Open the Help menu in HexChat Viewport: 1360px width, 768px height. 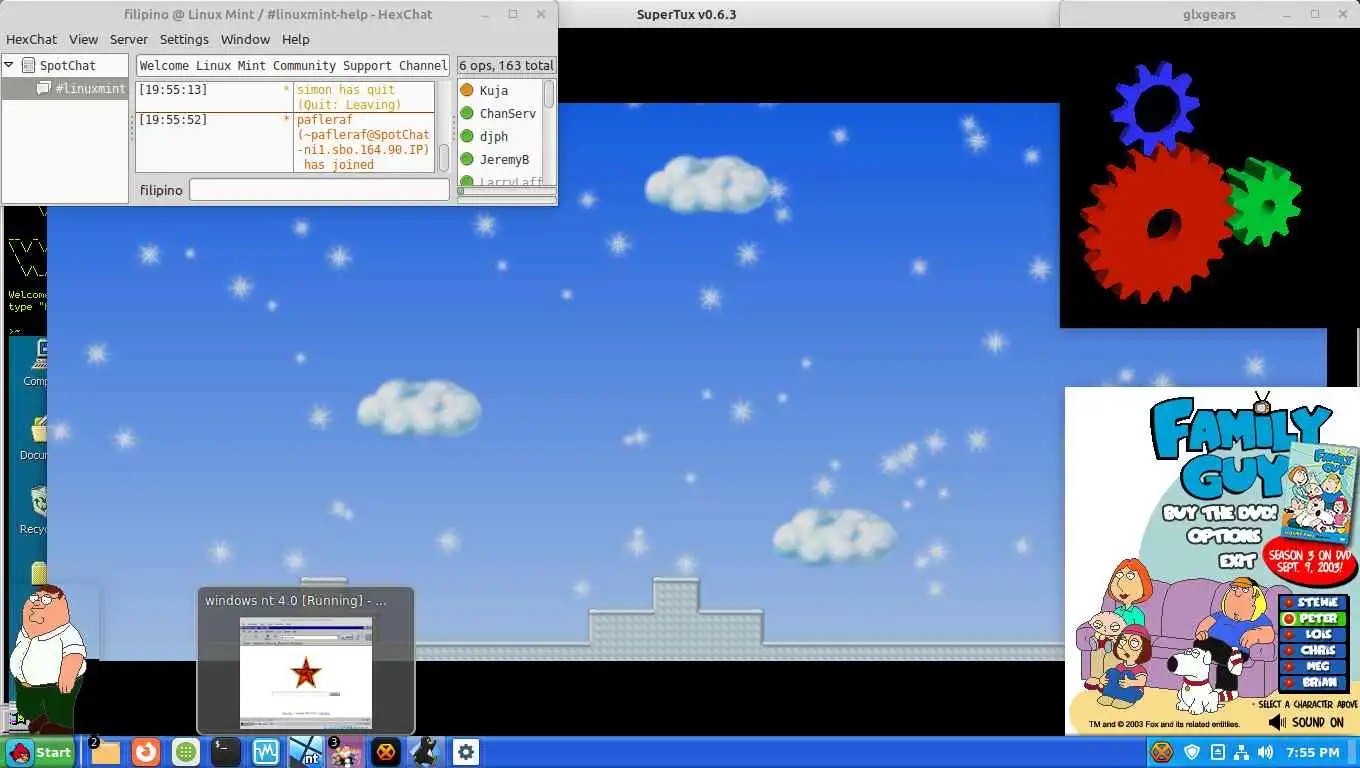tap(295, 39)
